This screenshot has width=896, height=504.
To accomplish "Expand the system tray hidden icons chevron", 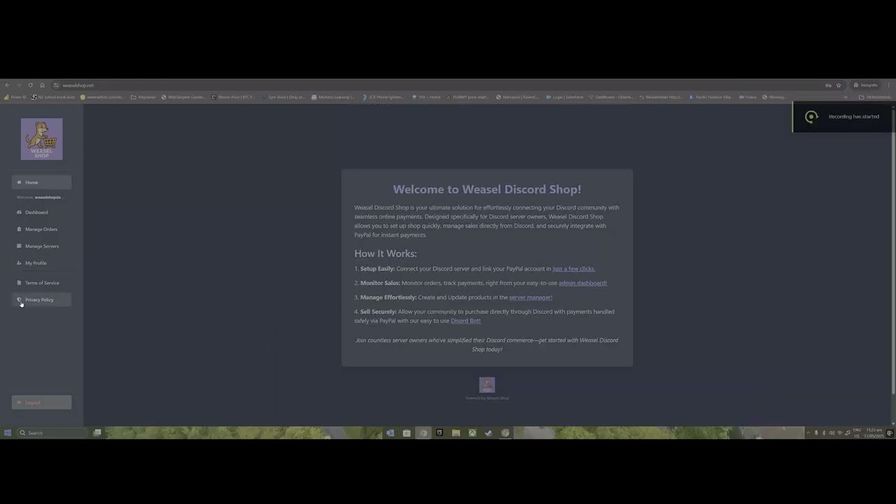I will pyautogui.click(x=808, y=433).
